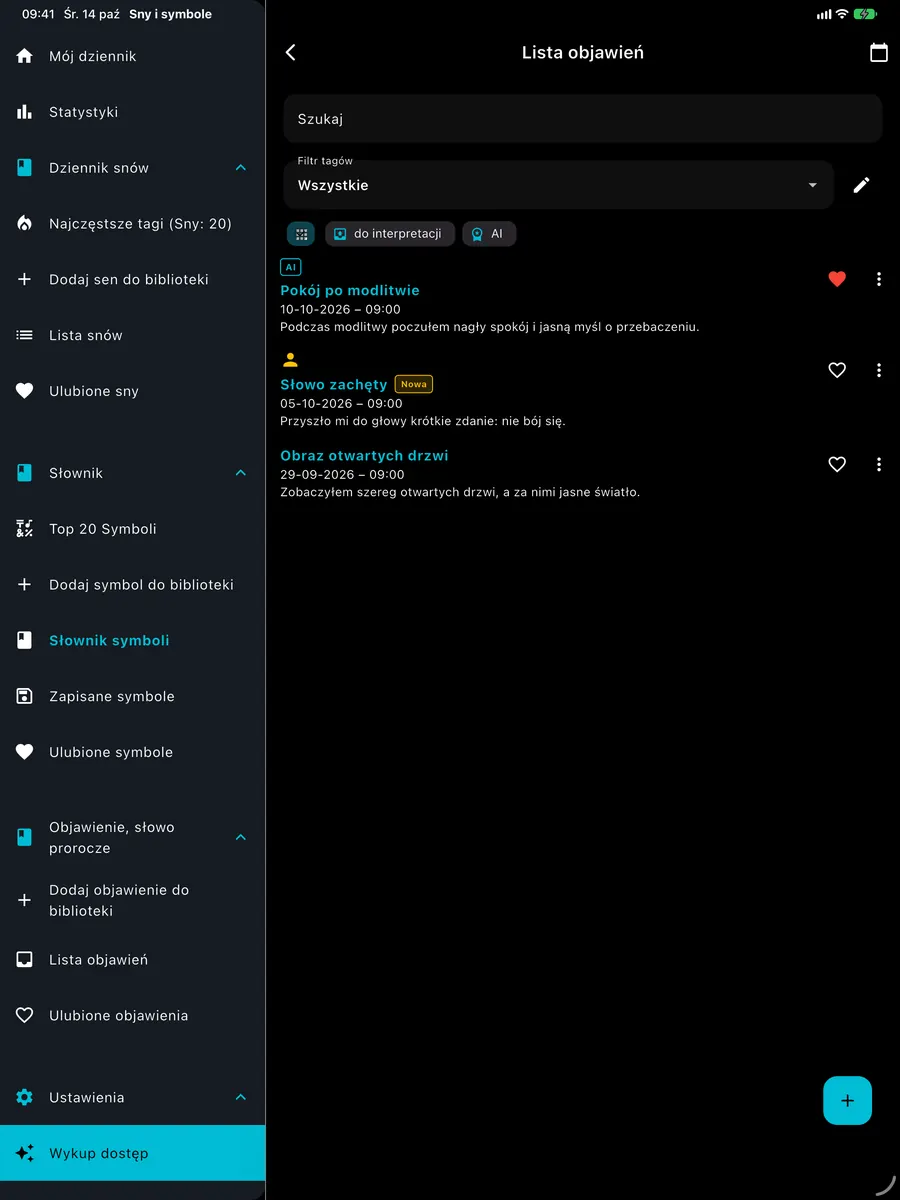Toggle the AI tag filter chip

click(489, 234)
